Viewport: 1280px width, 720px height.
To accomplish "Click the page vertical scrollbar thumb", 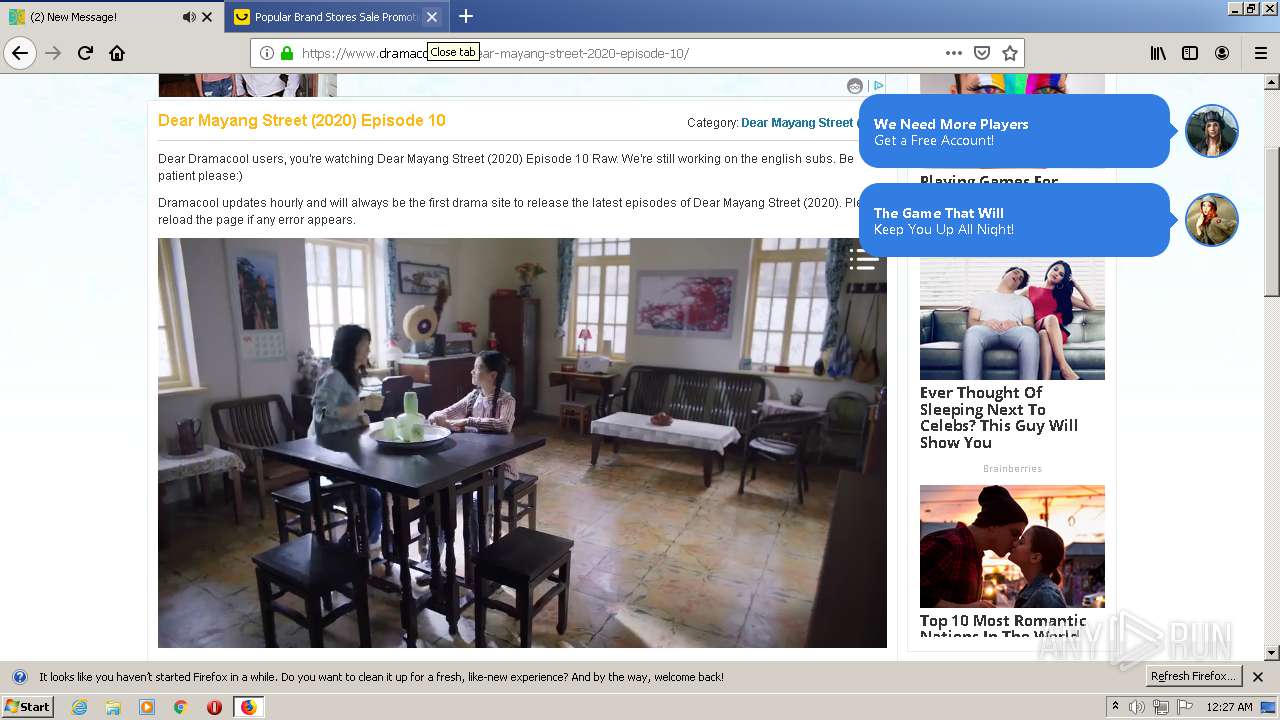I will pos(1272,222).
